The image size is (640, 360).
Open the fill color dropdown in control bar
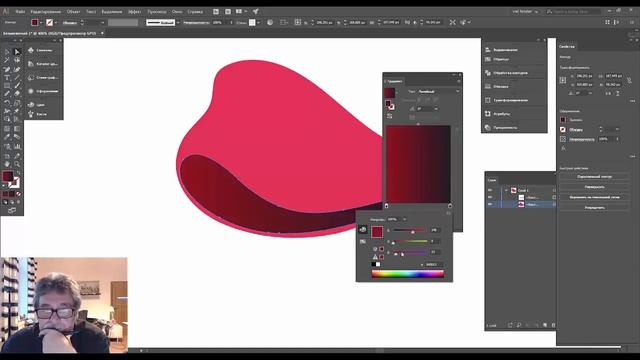tap(41, 23)
